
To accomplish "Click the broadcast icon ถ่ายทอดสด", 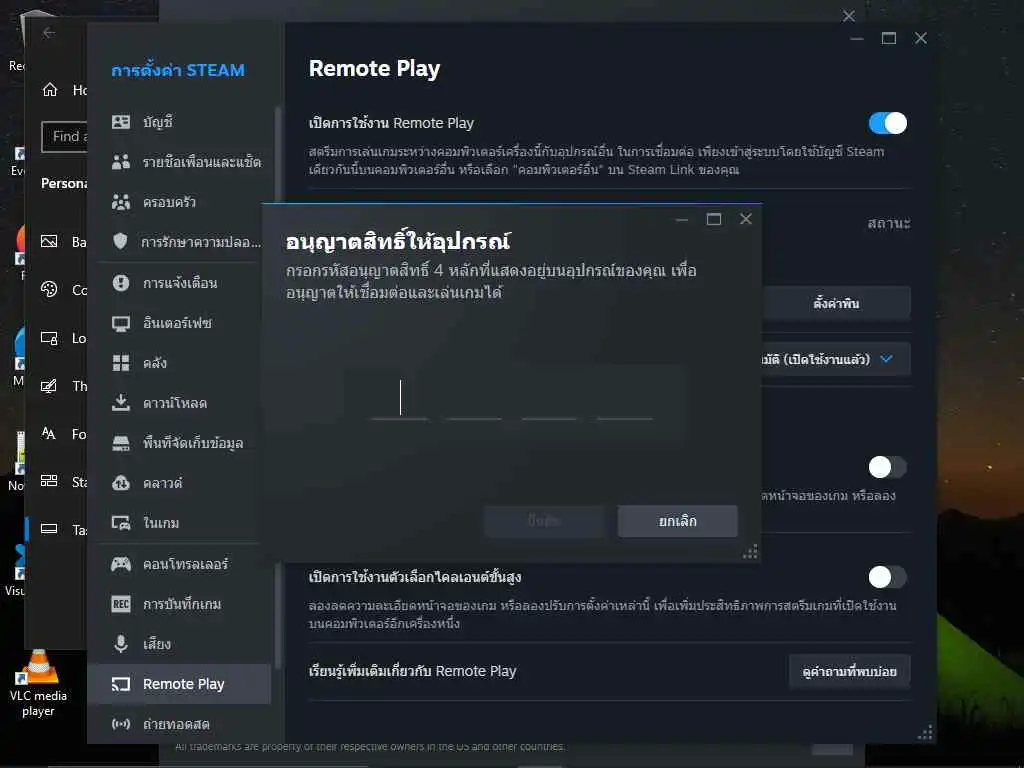I will (x=121, y=724).
